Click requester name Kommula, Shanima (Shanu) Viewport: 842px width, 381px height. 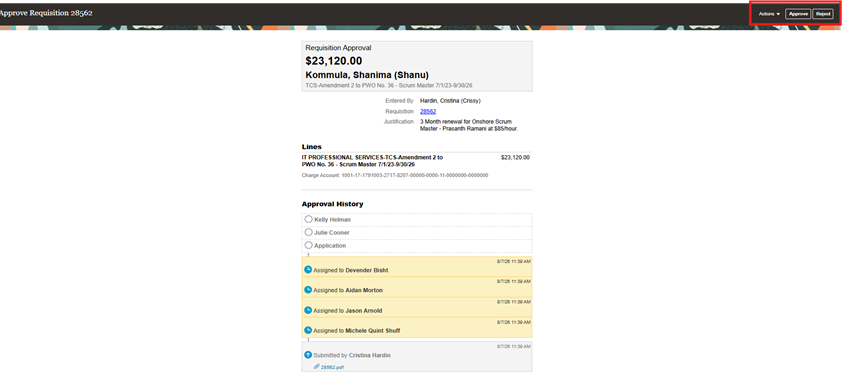click(367, 75)
